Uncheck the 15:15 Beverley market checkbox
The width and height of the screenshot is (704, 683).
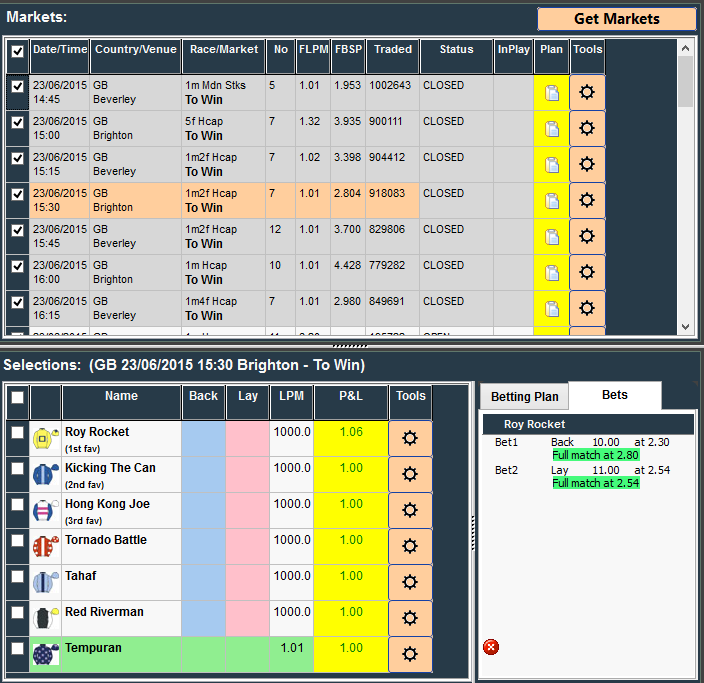pos(17,159)
